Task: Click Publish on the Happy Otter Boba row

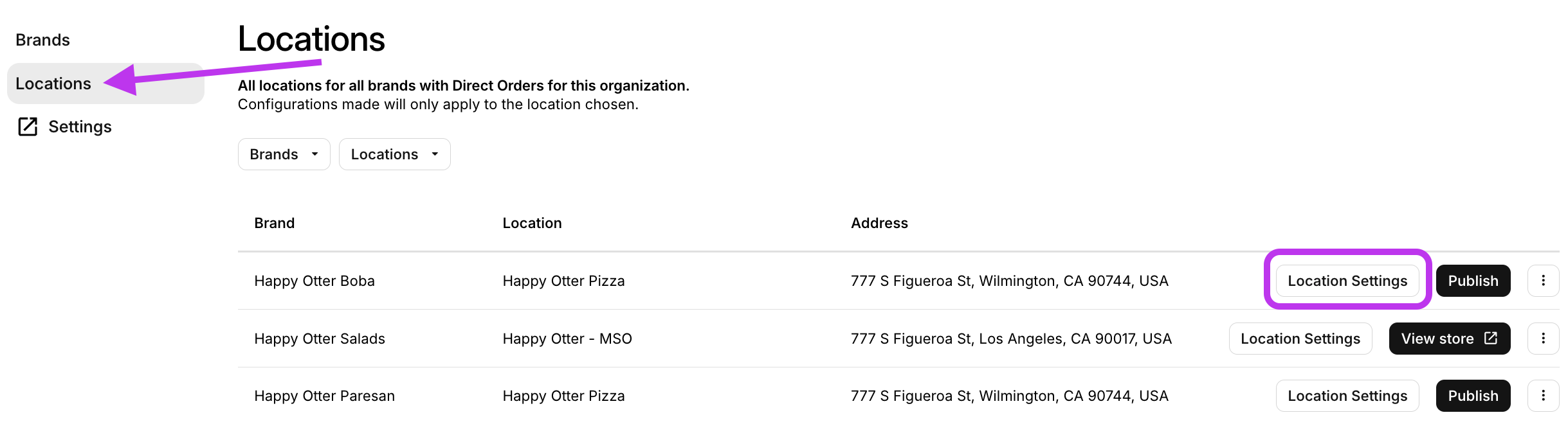Action: click(x=1473, y=280)
